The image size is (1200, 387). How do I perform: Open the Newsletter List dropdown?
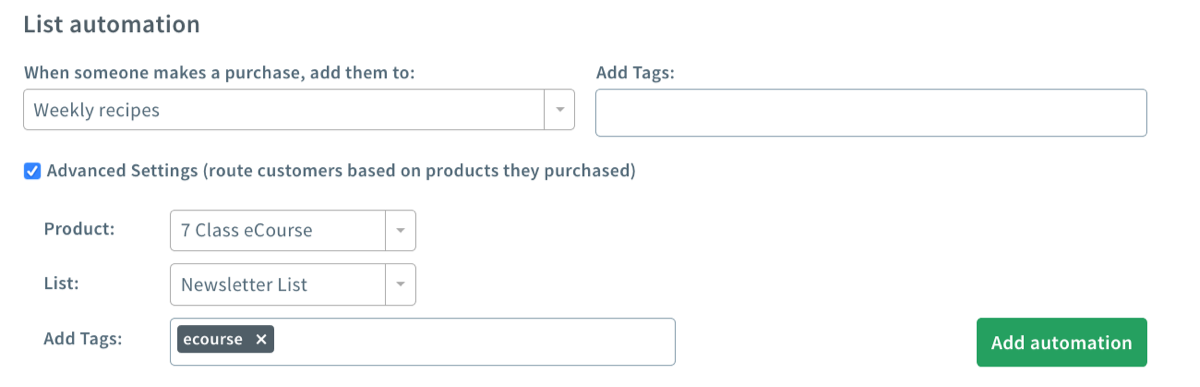(x=293, y=285)
